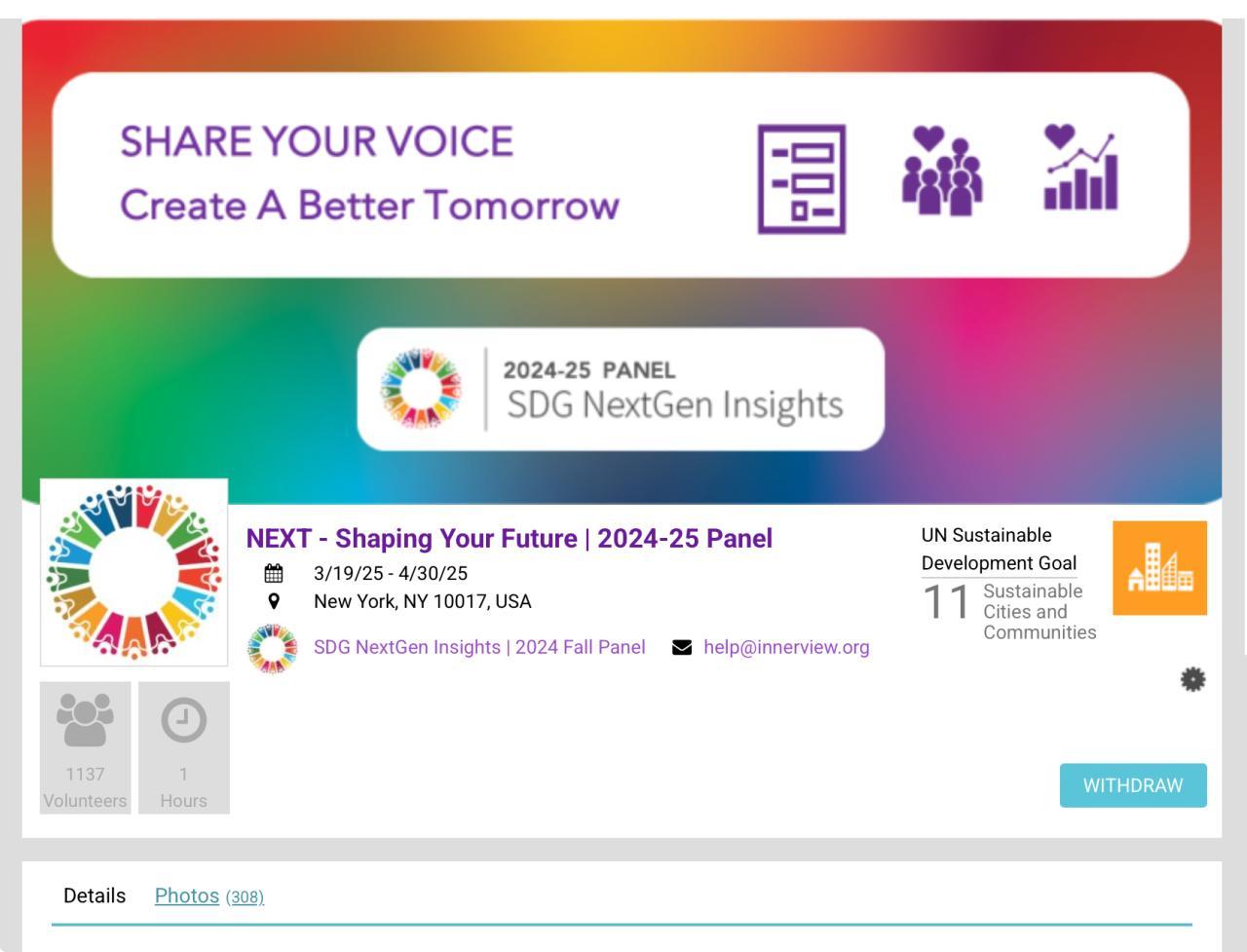Screen dimensions: 1247x952
Task: Select the Details tab
Action: tap(94, 895)
